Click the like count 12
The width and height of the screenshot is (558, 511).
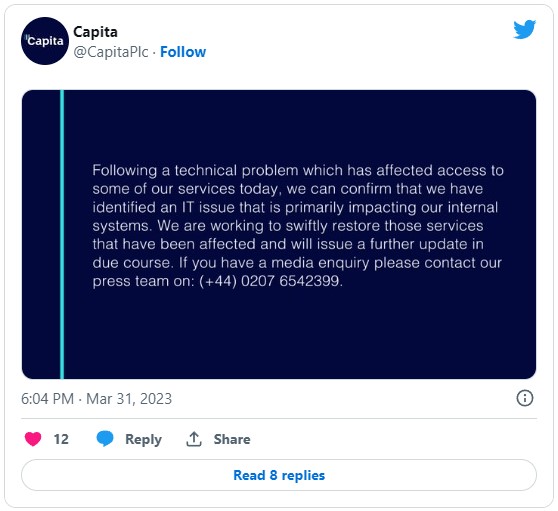tap(61, 439)
